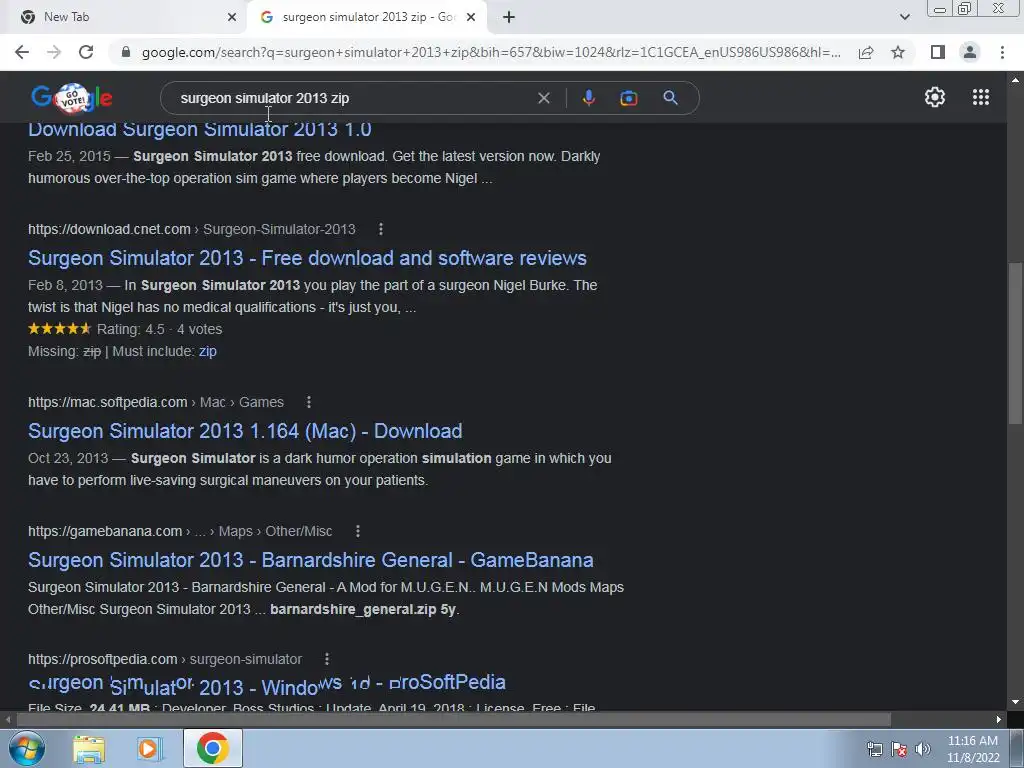The image size is (1024, 768).
Task: Open the ProSoftPedia Windows result
Action: pos(267,684)
